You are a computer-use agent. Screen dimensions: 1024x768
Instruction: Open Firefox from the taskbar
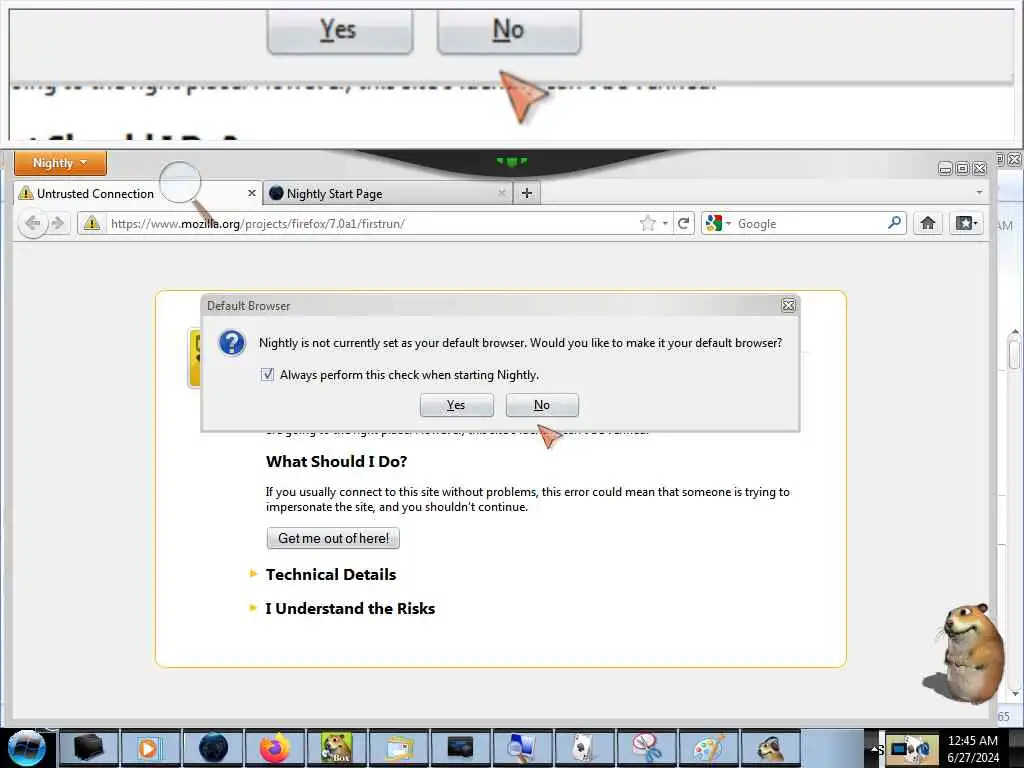click(x=275, y=748)
